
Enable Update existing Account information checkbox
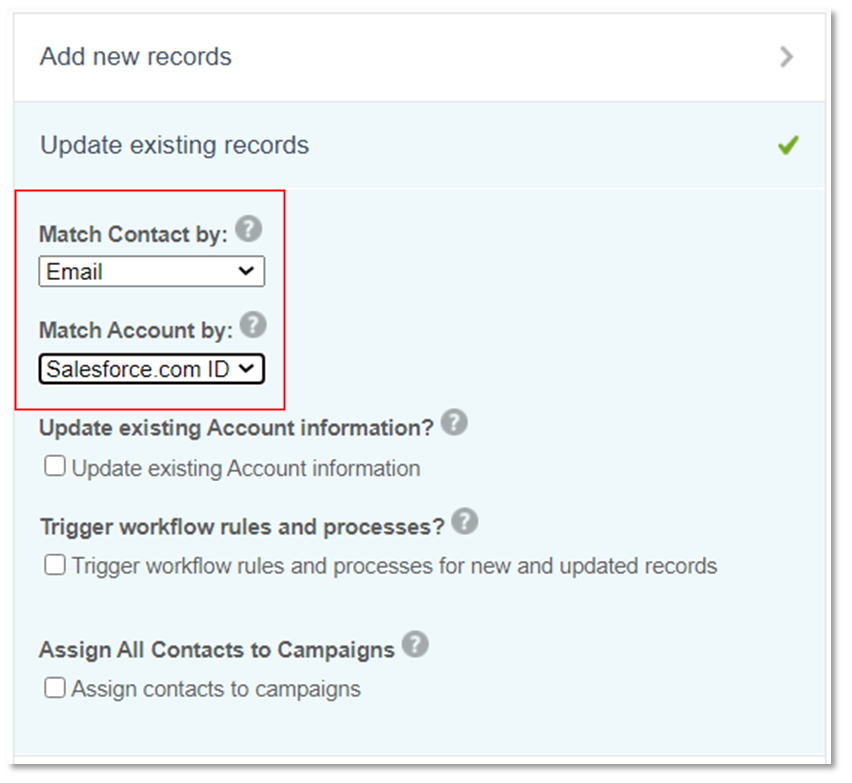pyautogui.click(x=55, y=466)
